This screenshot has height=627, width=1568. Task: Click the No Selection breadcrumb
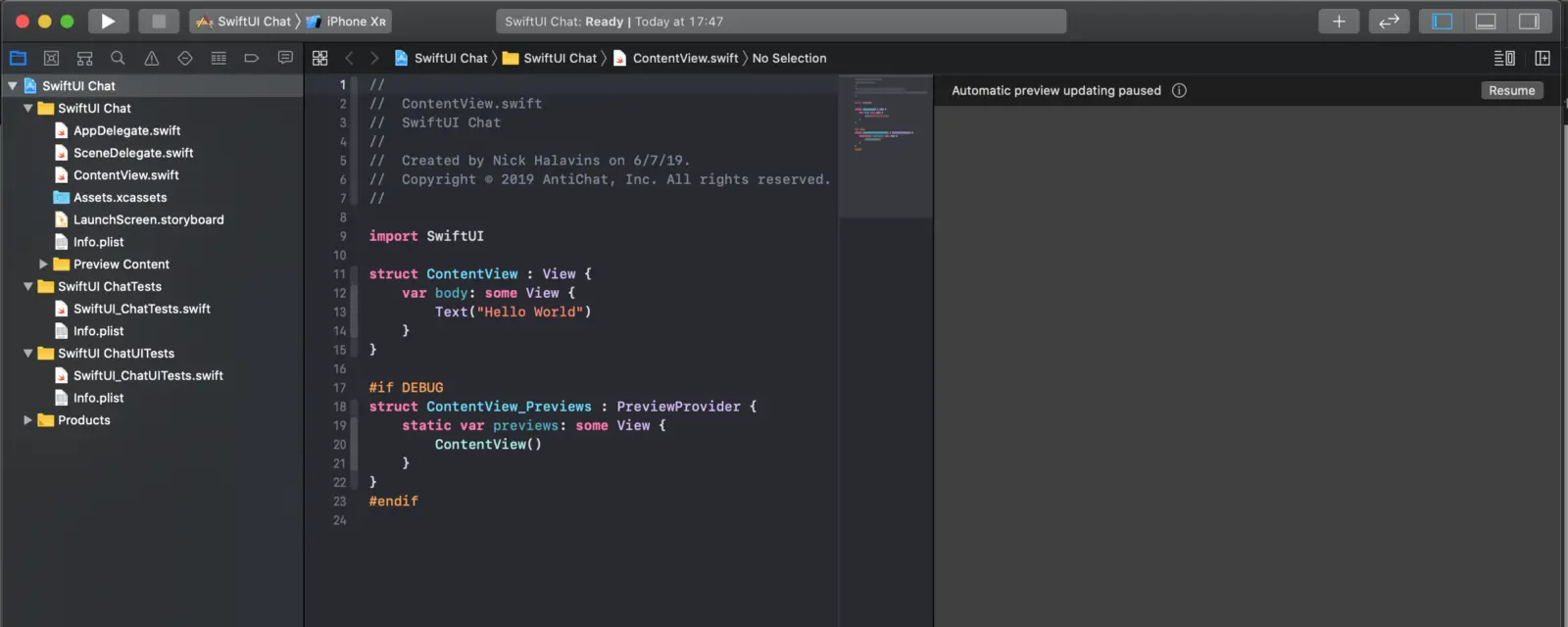click(x=789, y=58)
